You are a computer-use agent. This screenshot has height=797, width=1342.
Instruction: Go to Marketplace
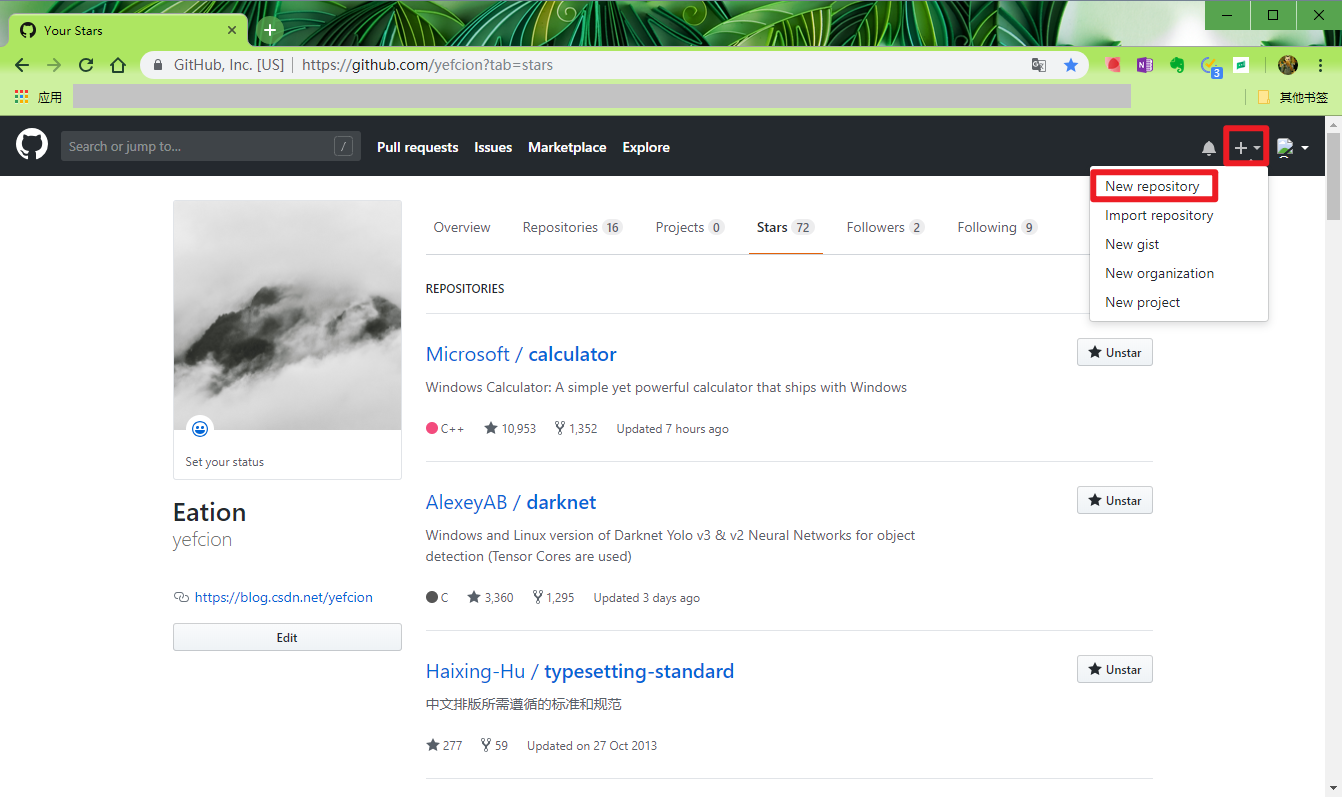(x=567, y=147)
